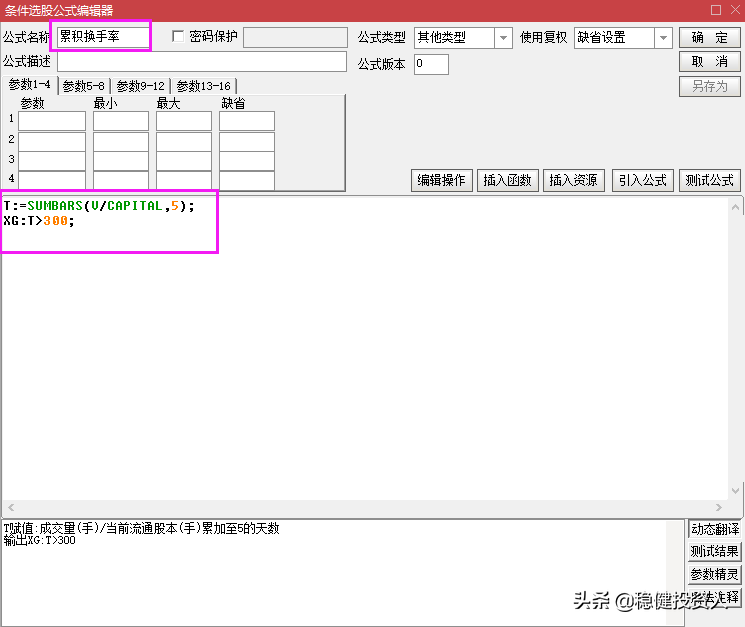Click row 1 缺省 value field

(x=247, y=121)
